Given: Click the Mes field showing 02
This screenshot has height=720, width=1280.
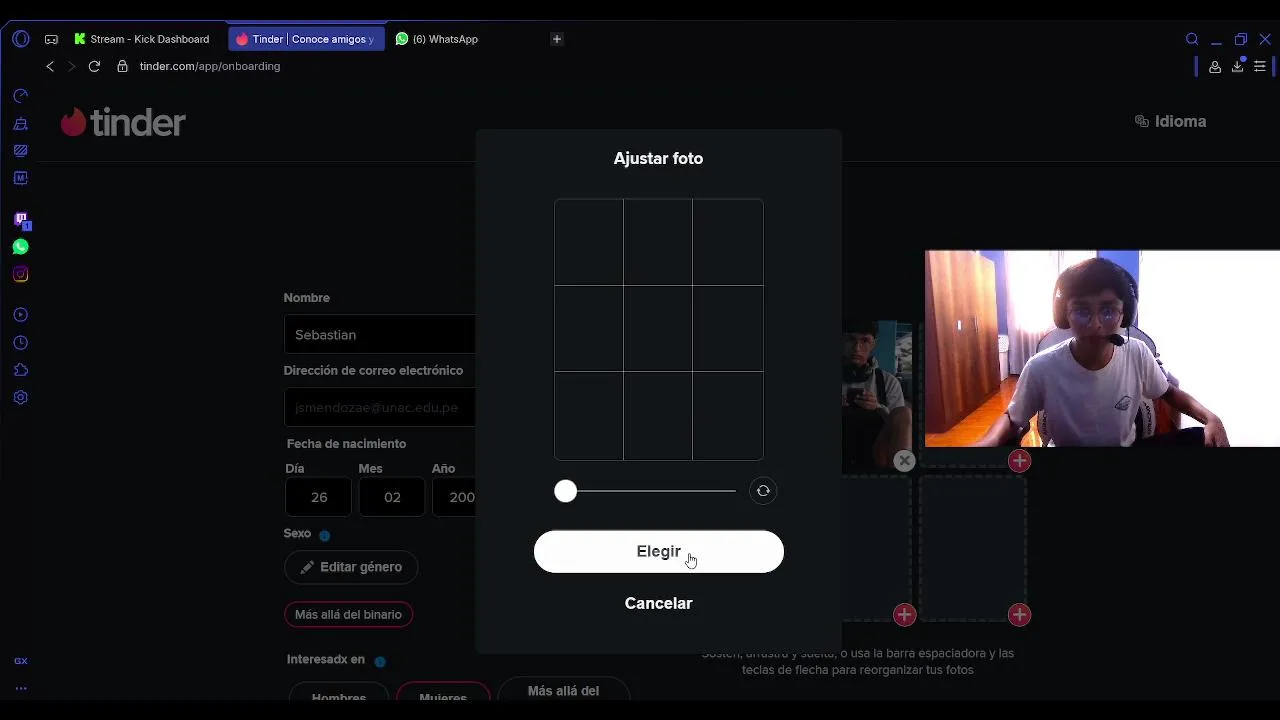Looking at the screenshot, I should 392,497.
